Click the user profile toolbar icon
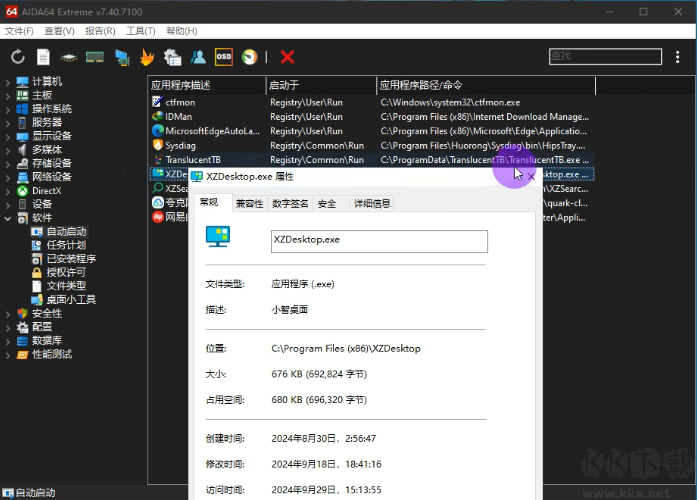The height and width of the screenshot is (500, 697). 198,57
